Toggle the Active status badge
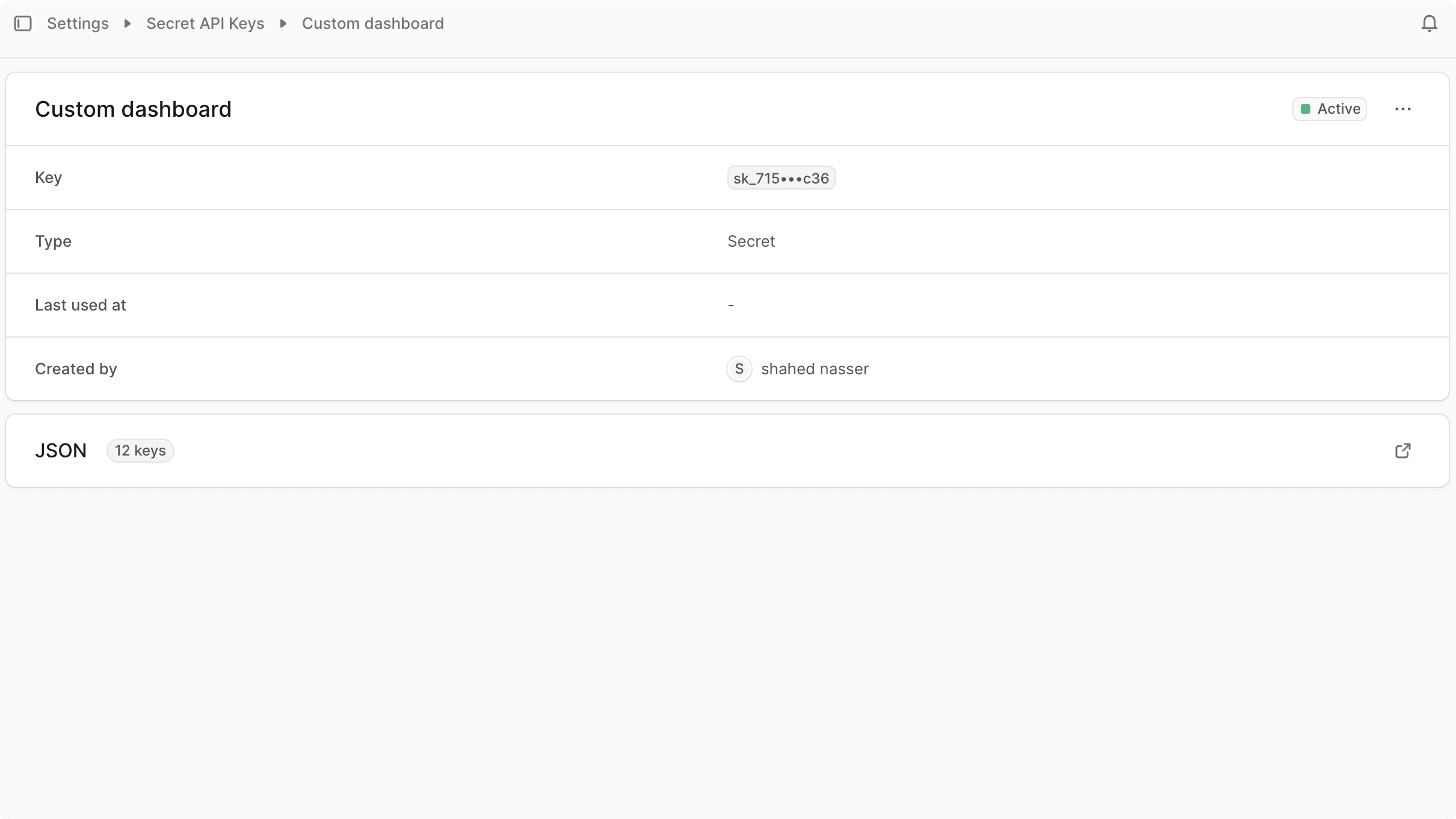 click(1329, 109)
